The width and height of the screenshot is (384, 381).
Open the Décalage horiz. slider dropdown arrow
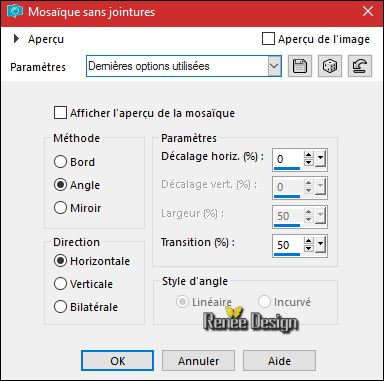click(320, 159)
